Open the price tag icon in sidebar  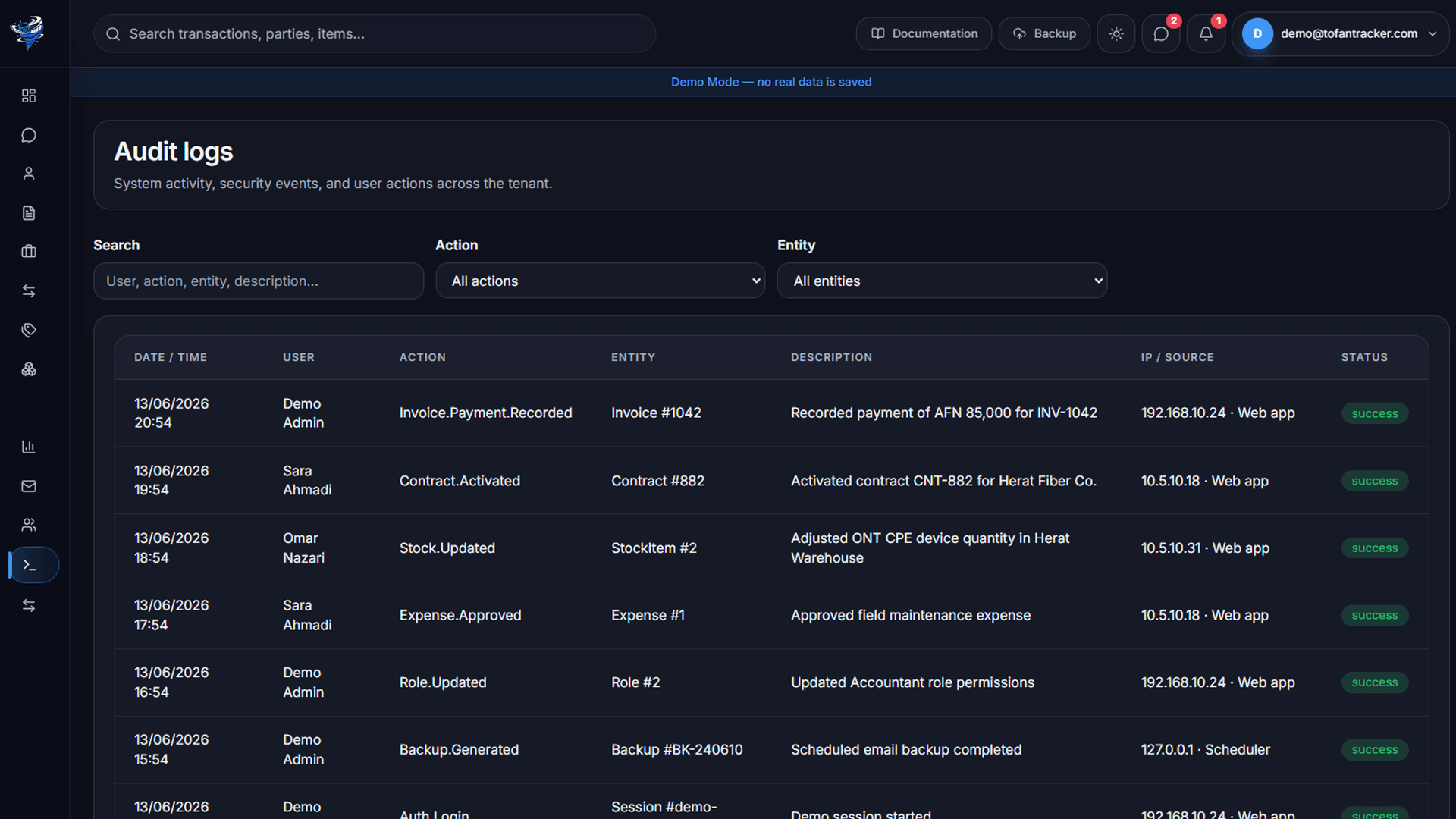(29, 330)
